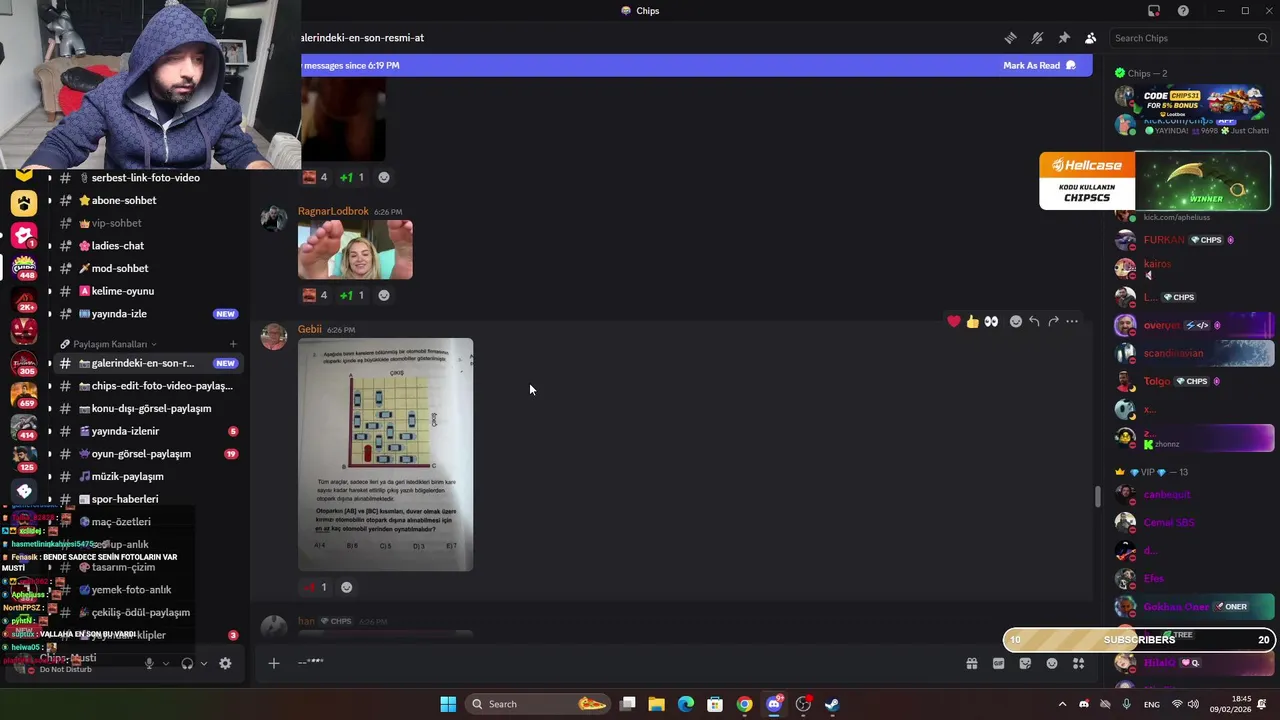Open spor-haberleri channel
Image resolution: width=1280 pixels, height=720 pixels.
pos(145,499)
